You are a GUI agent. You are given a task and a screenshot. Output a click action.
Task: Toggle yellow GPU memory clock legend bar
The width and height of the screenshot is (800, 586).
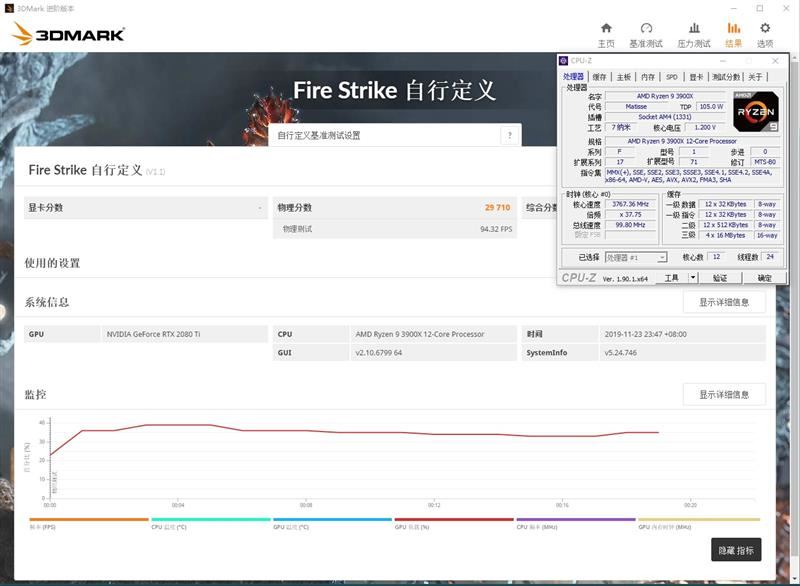pos(699,520)
